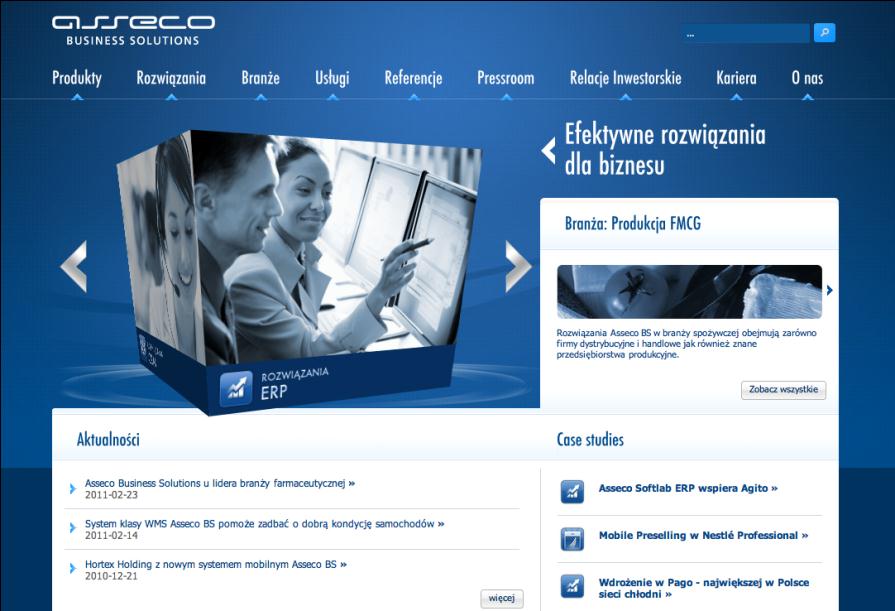Screen dimensions: 895x611
Task: Open Wdrożenie w Pago case study link
Action: (x=704, y=588)
